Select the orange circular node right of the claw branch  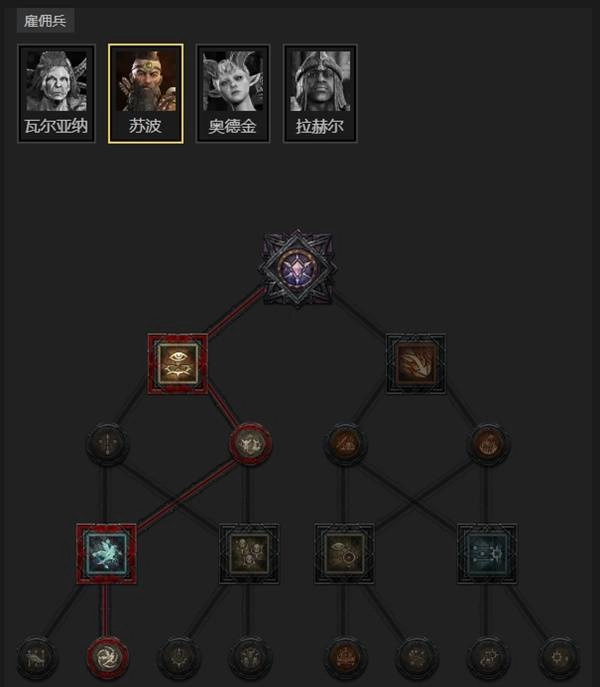pyautogui.click(x=488, y=444)
